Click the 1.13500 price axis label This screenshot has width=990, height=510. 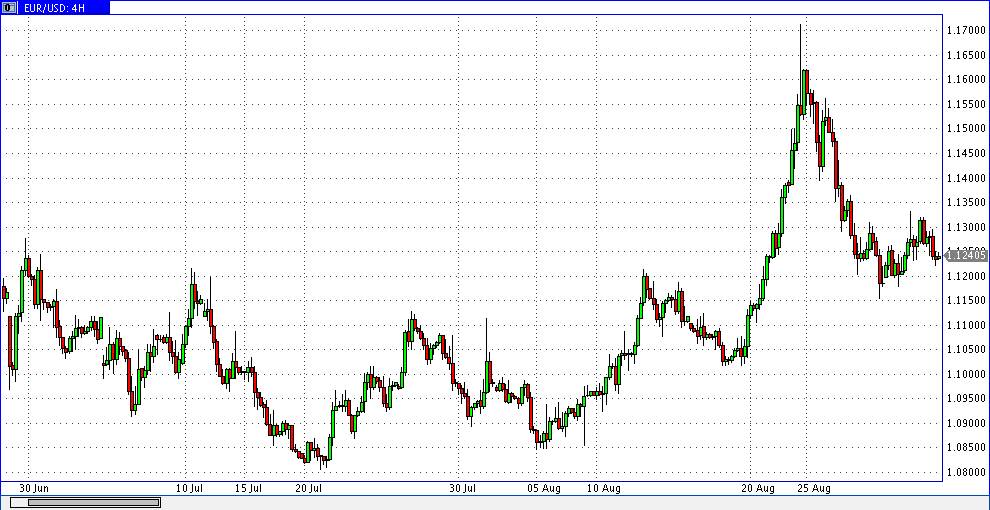(x=966, y=203)
